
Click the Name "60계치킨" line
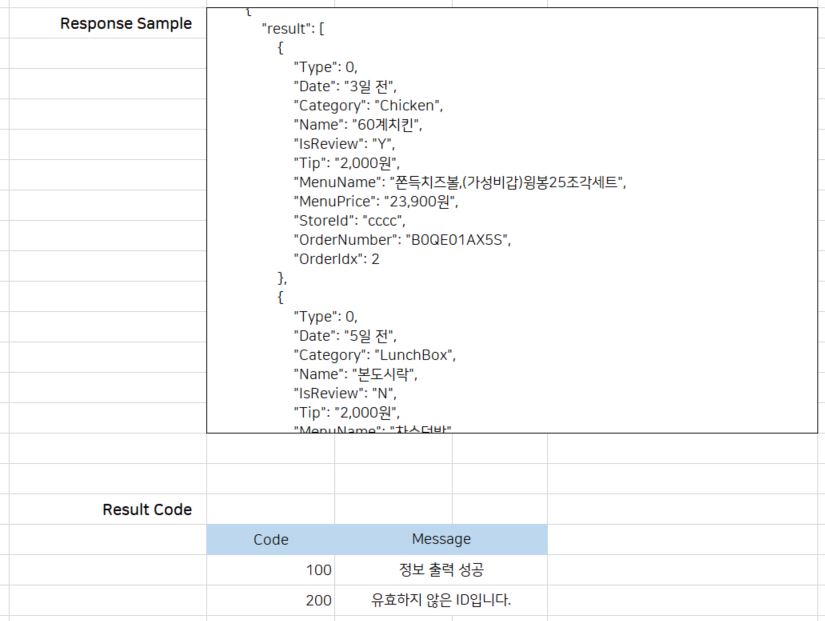pos(358,125)
